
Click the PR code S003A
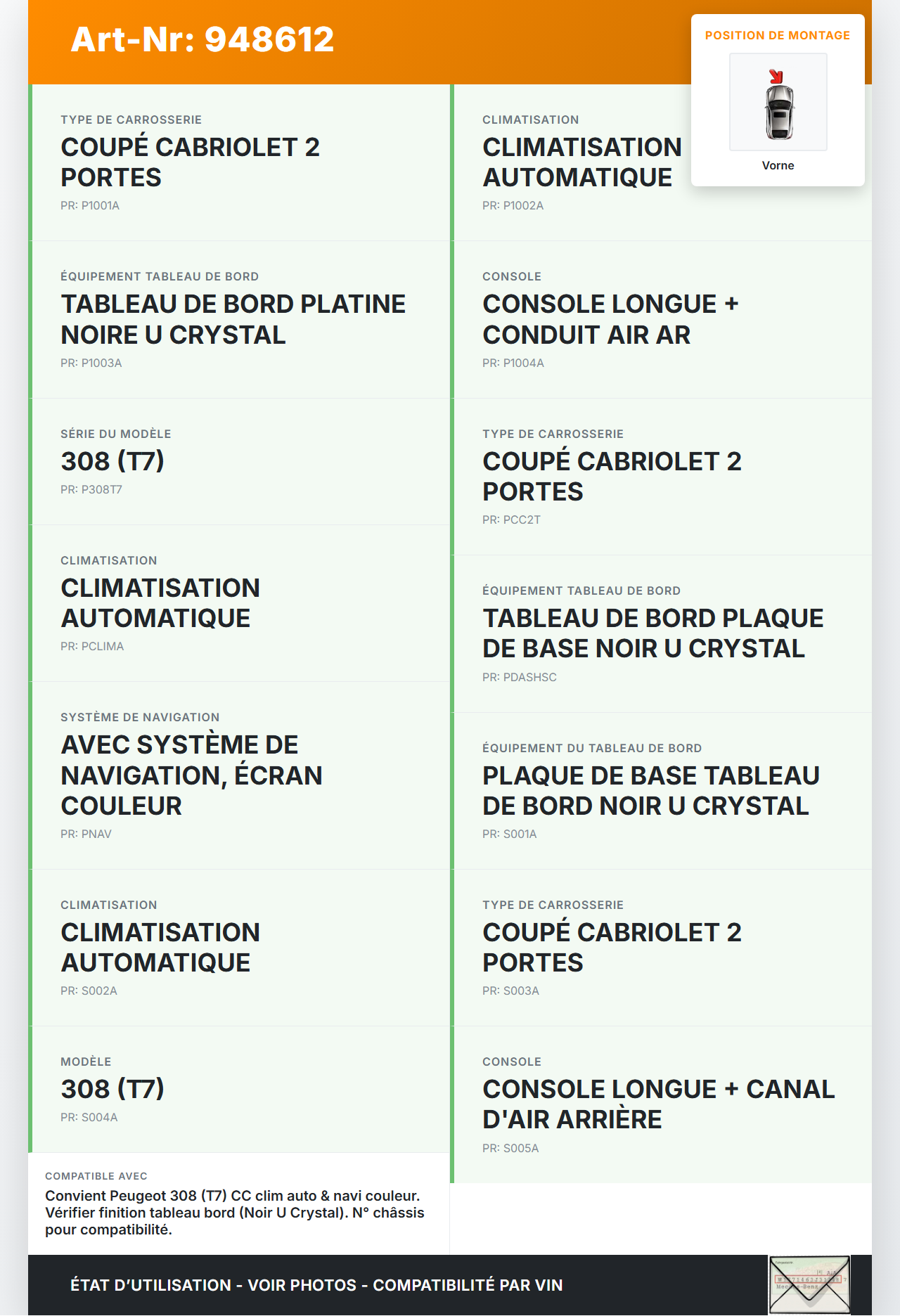[510, 991]
